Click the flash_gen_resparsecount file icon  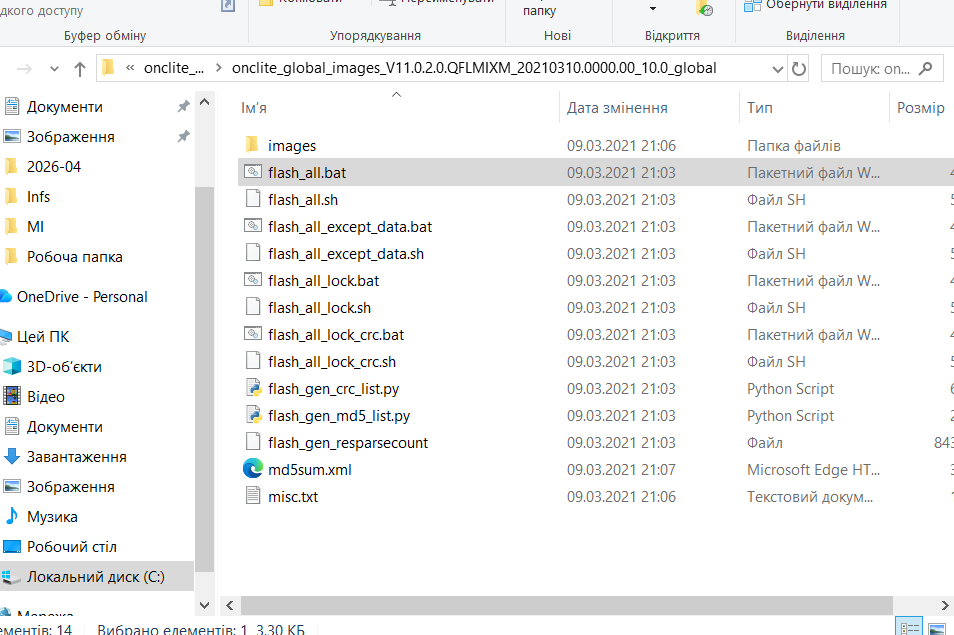pos(252,442)
